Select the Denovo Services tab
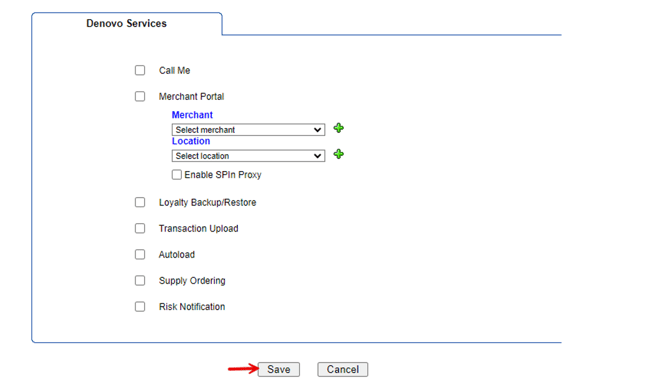670x384 pixels. [126, 23]
